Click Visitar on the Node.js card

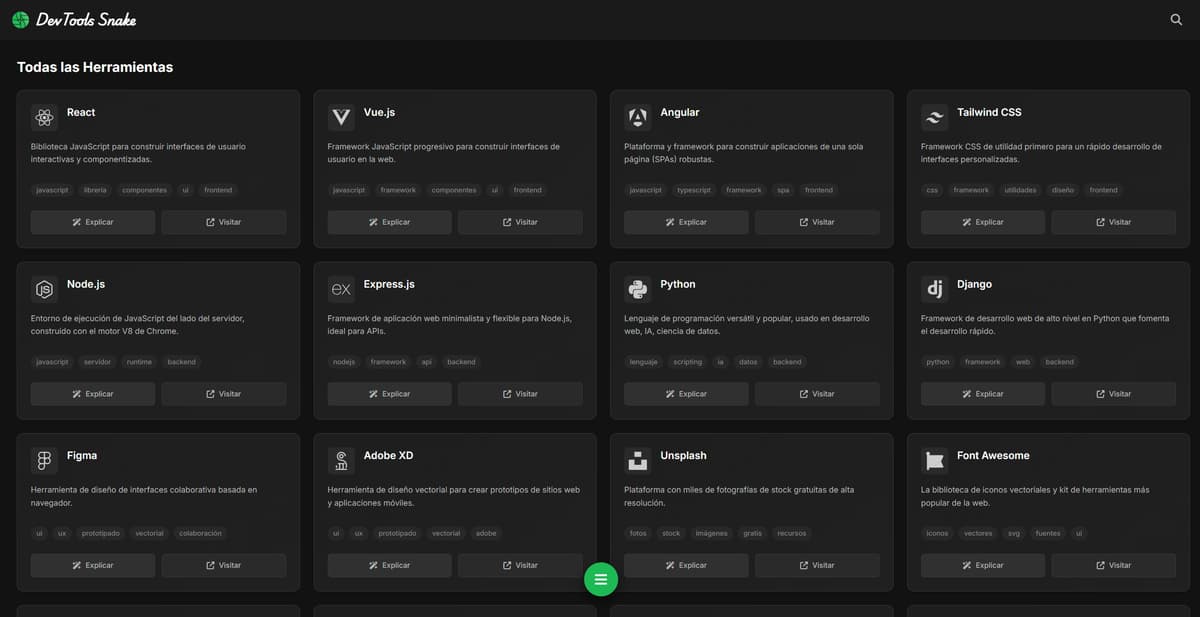click(x=224, y=394)
